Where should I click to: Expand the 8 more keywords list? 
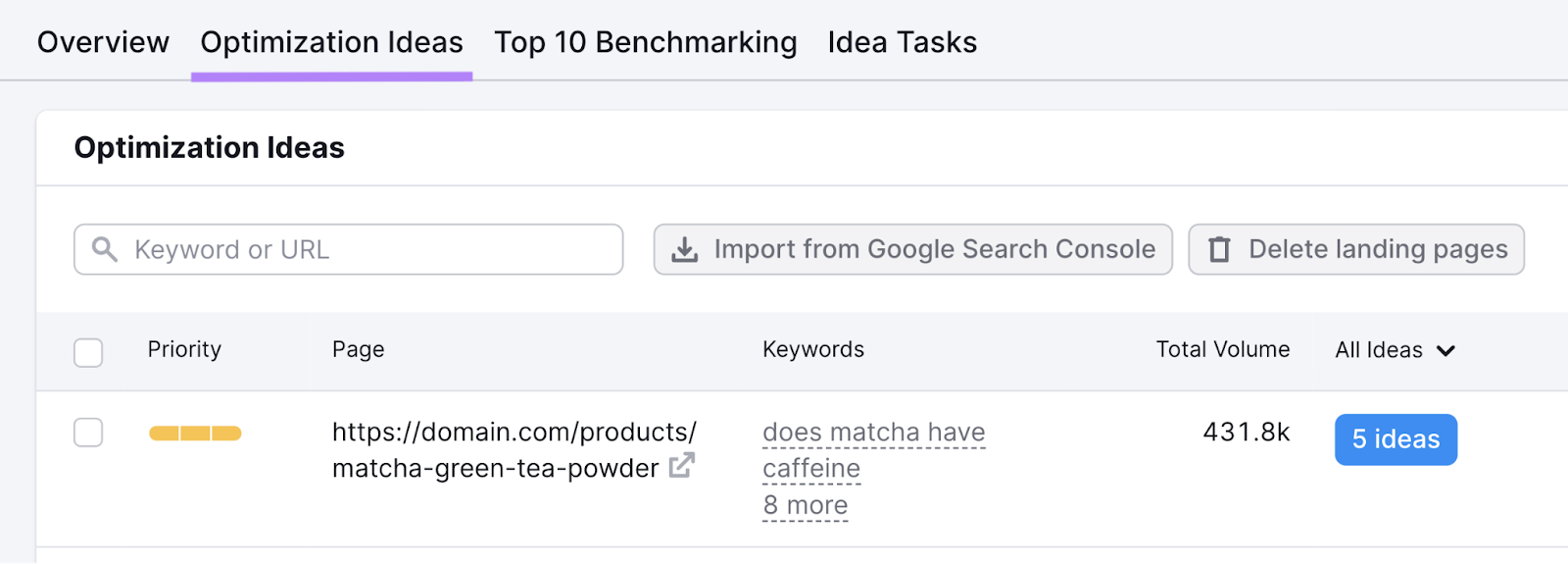805,505
